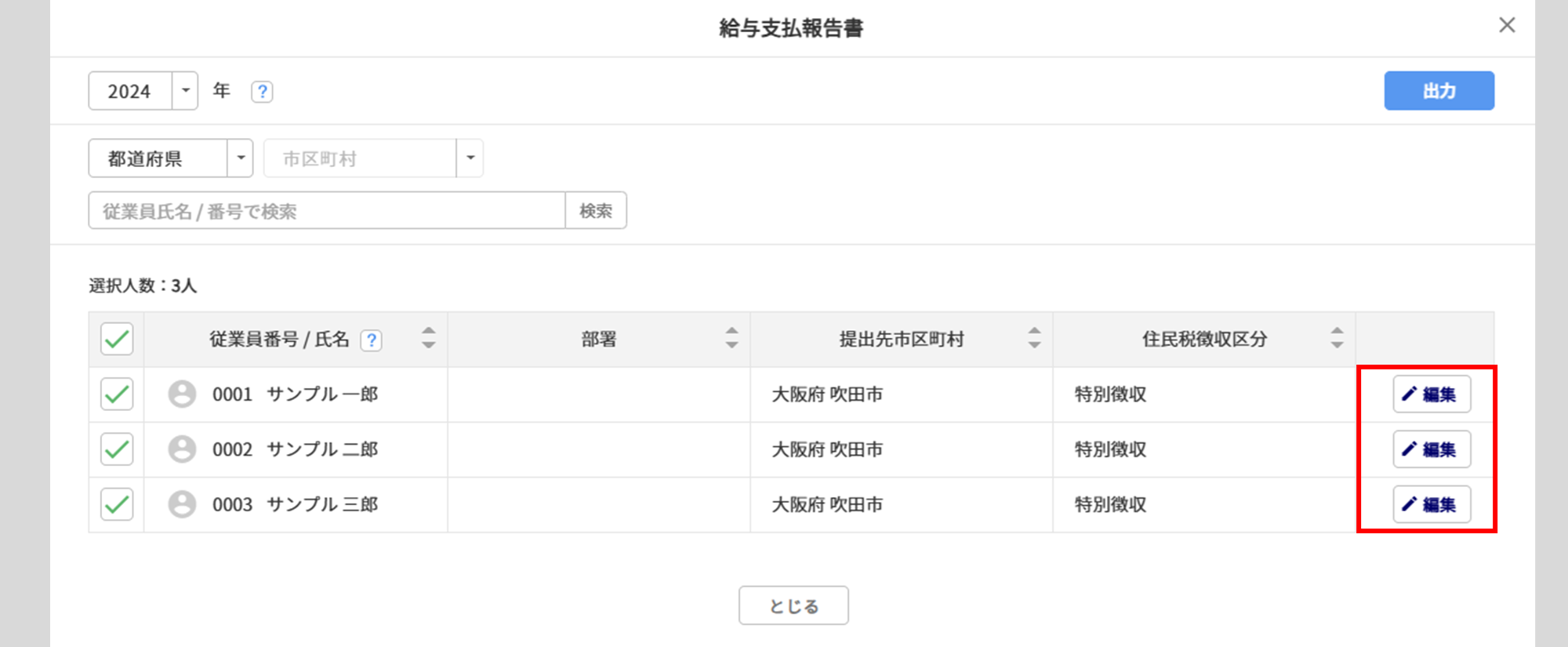
Task: Edit row for 0002 サンプル 二郎
Action: pos(1432,449)
